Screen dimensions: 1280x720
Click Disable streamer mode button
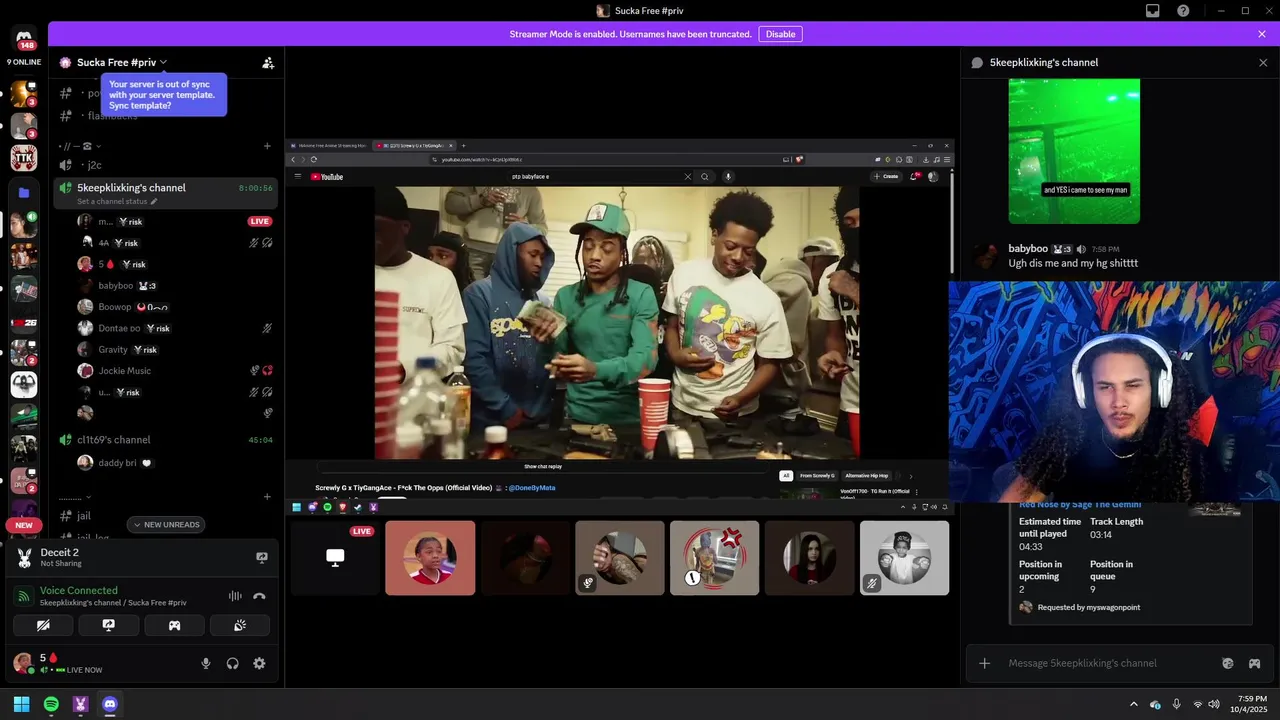780,34
